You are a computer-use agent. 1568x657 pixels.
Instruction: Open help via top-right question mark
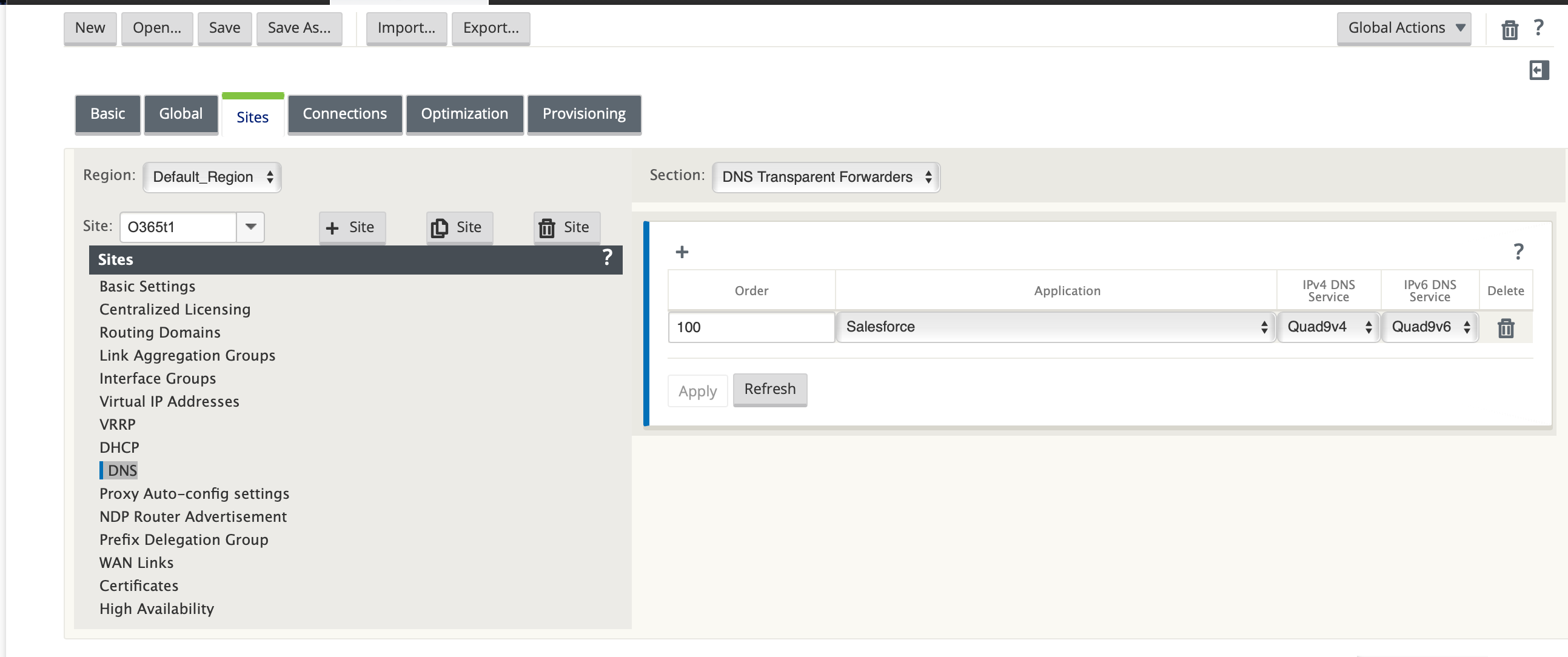coord(1538,28)
